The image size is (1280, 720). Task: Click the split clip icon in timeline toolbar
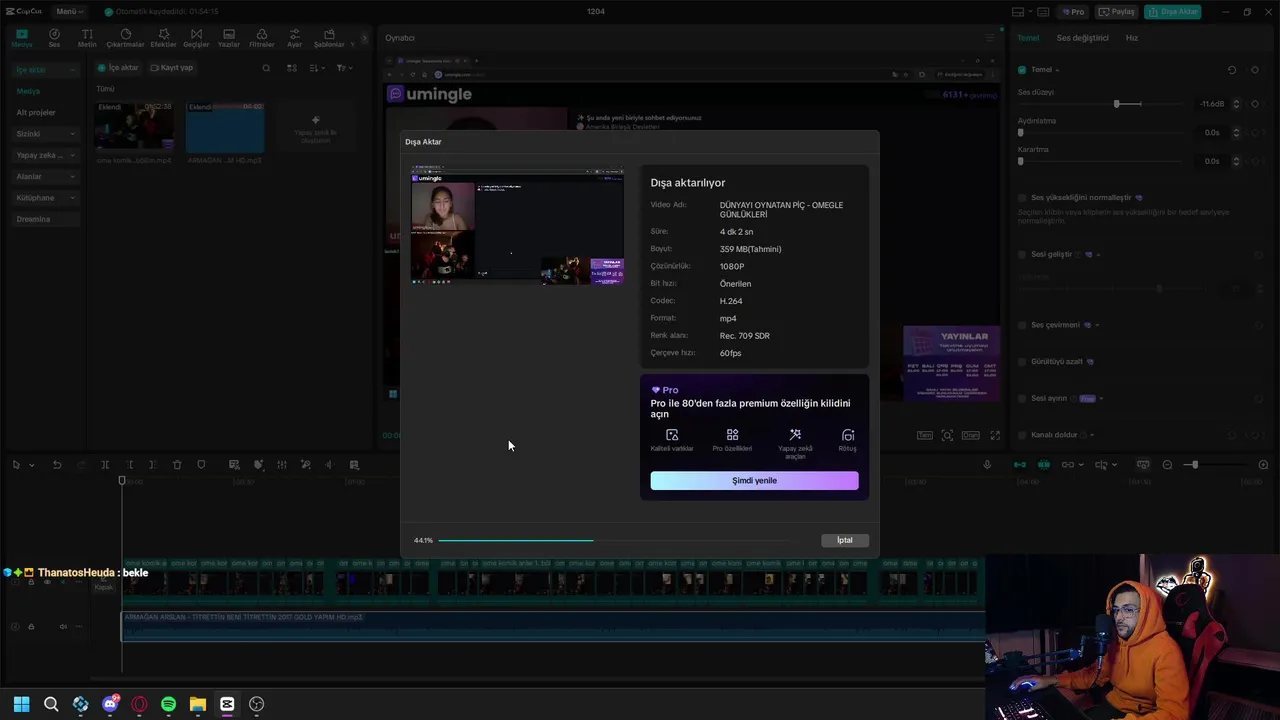(x=105, y=465)
